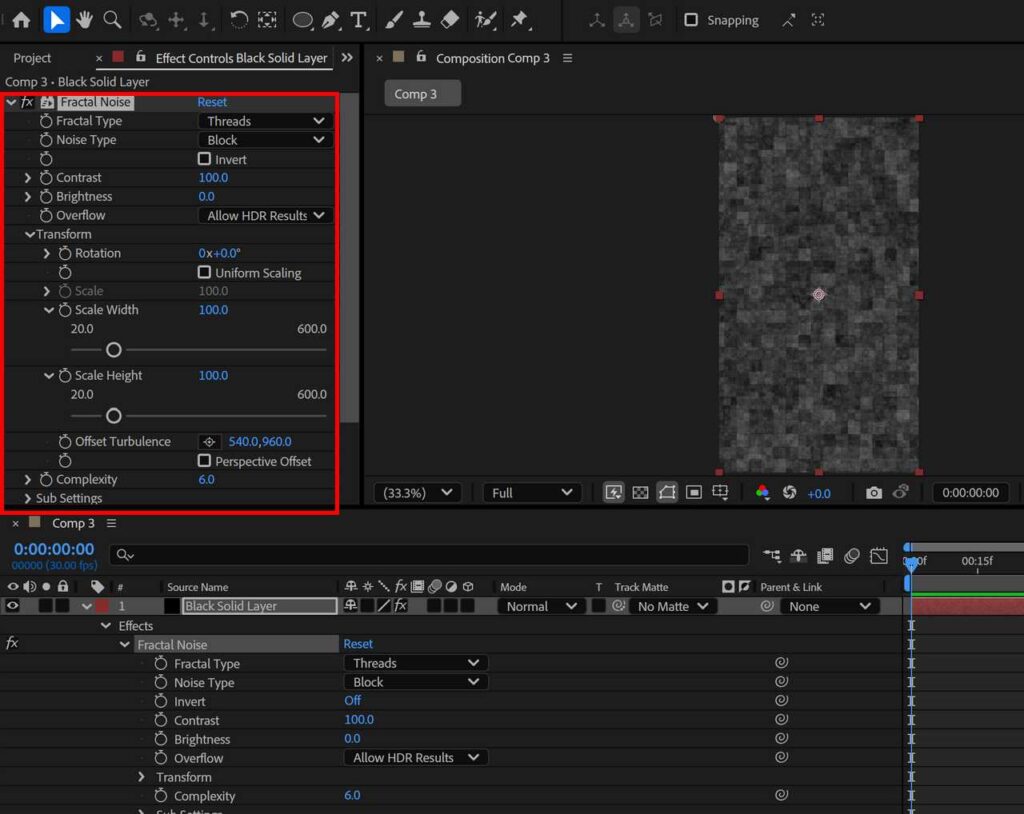Click Fast Previews icon in viewer
Viewport: 1024px width, 814px height.
tap(613, 493)
